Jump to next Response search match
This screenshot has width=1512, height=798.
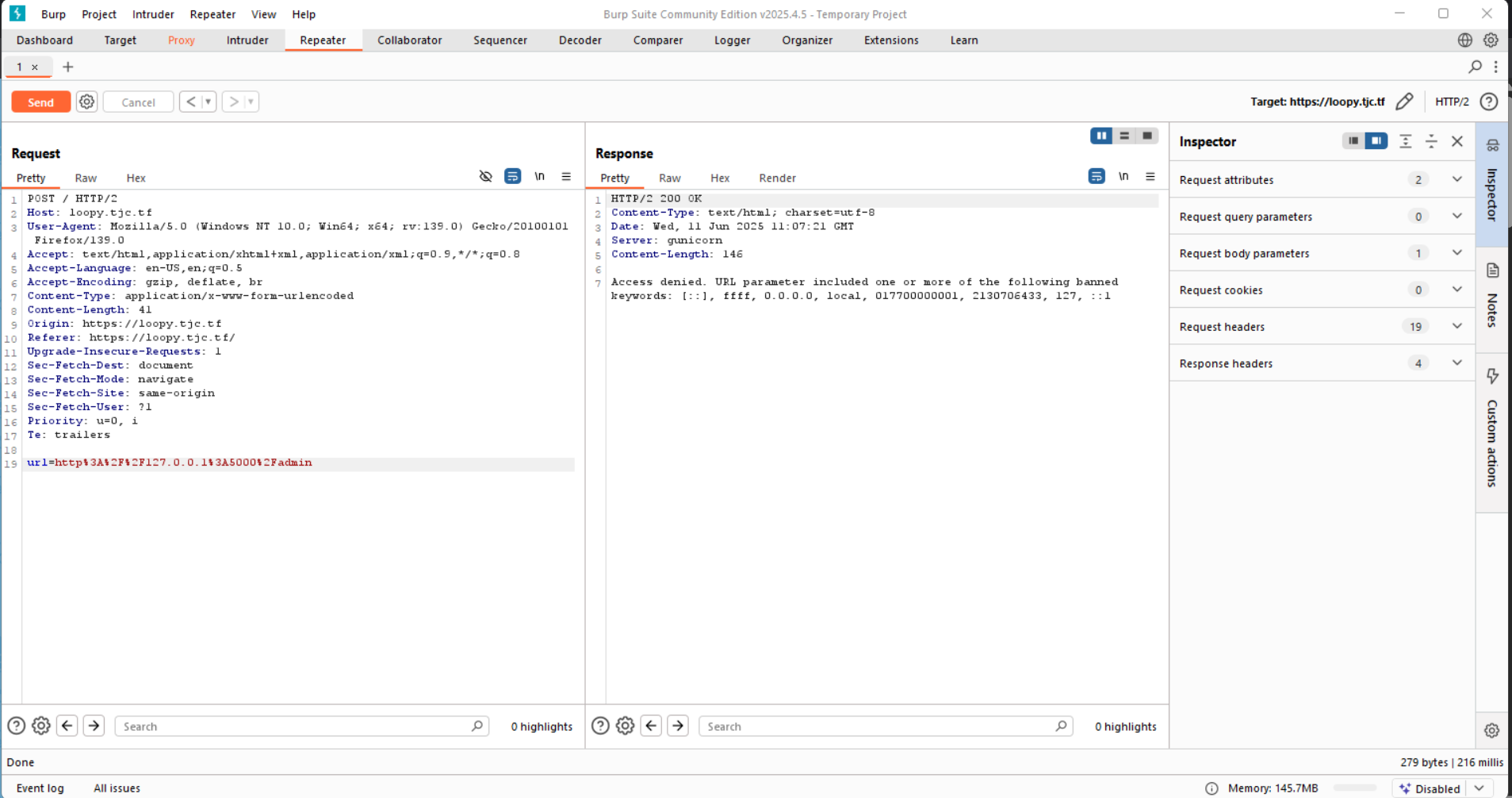point(678,726)
